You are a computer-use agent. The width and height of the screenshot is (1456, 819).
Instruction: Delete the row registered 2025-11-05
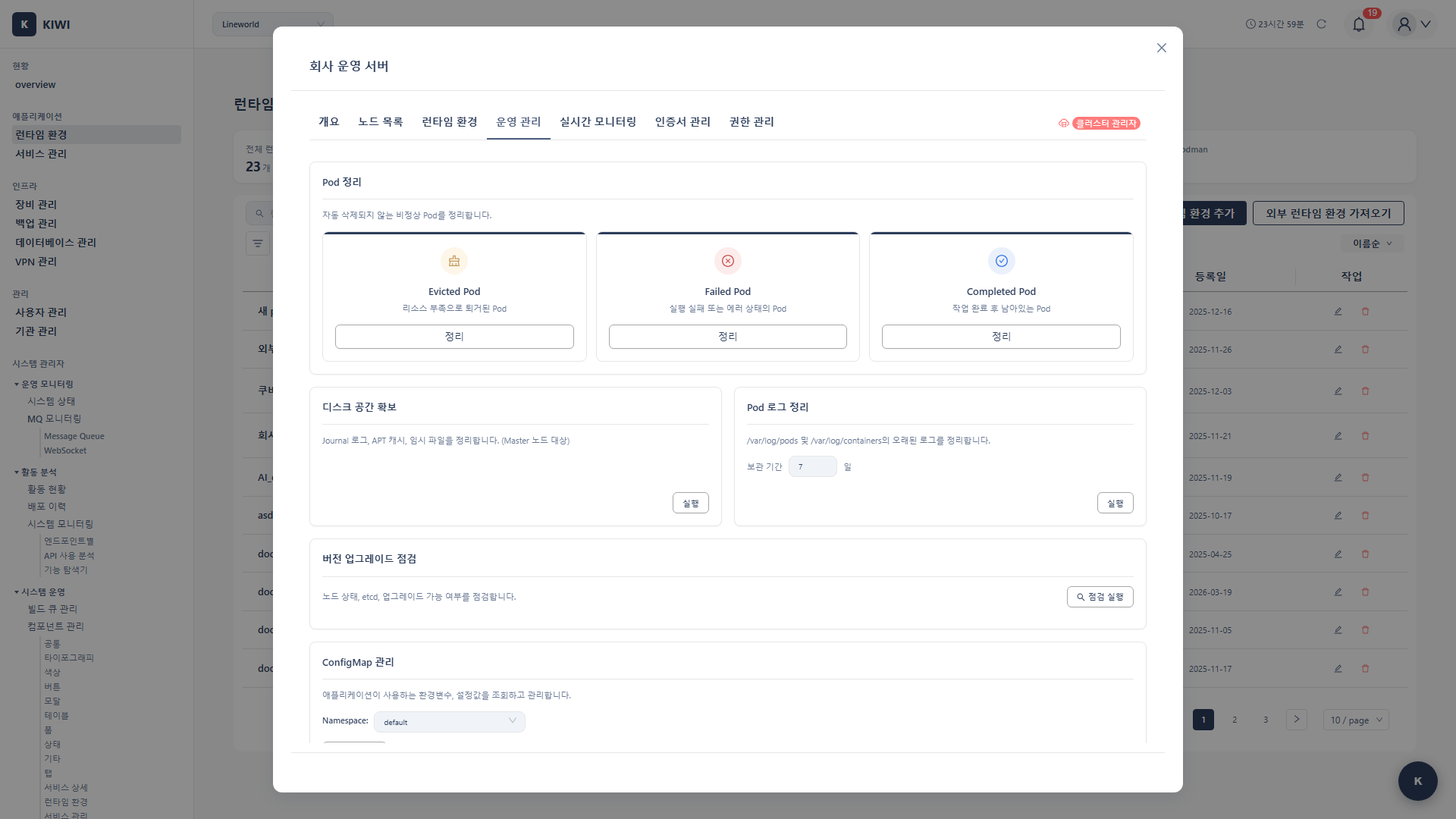pos(1365,630)
